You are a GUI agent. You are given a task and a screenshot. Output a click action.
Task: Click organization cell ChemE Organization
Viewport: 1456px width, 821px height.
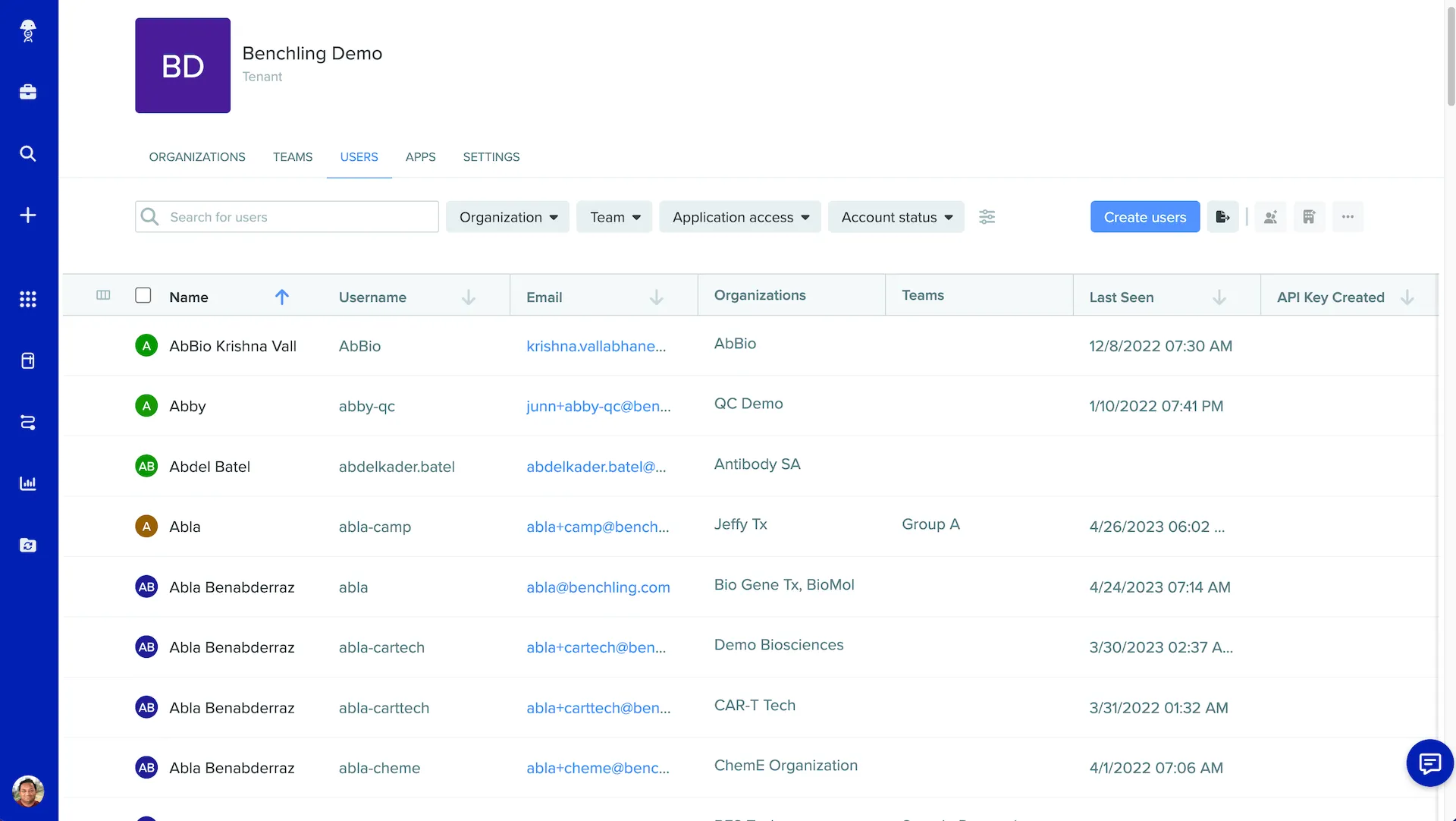point(786,766)
